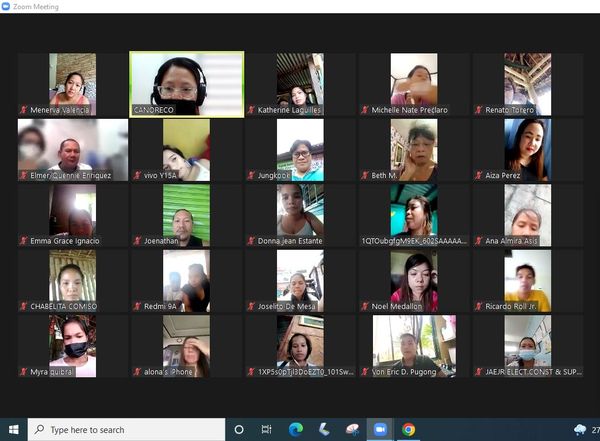The height and width of the screenshot is (441, 600).
Task: Click the Zoom icon in the taskbar
Action: coord(380,429)
